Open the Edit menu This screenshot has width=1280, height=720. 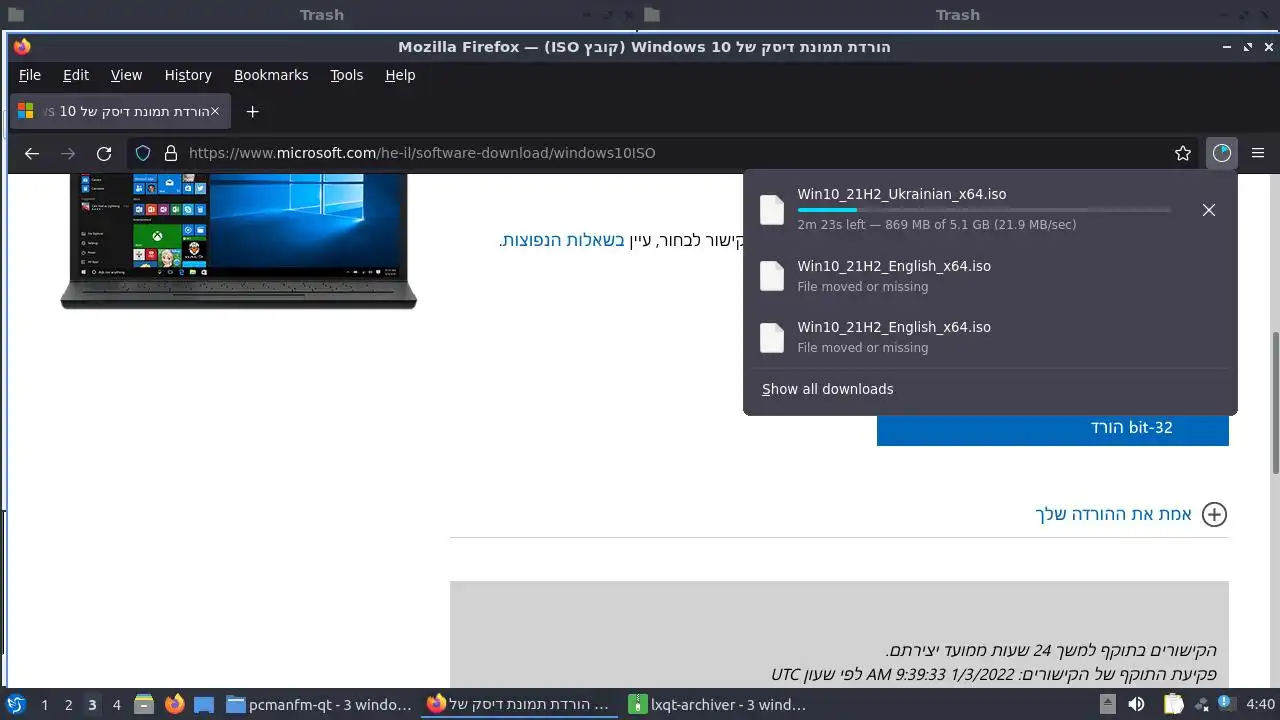click(x=76, y=75)
